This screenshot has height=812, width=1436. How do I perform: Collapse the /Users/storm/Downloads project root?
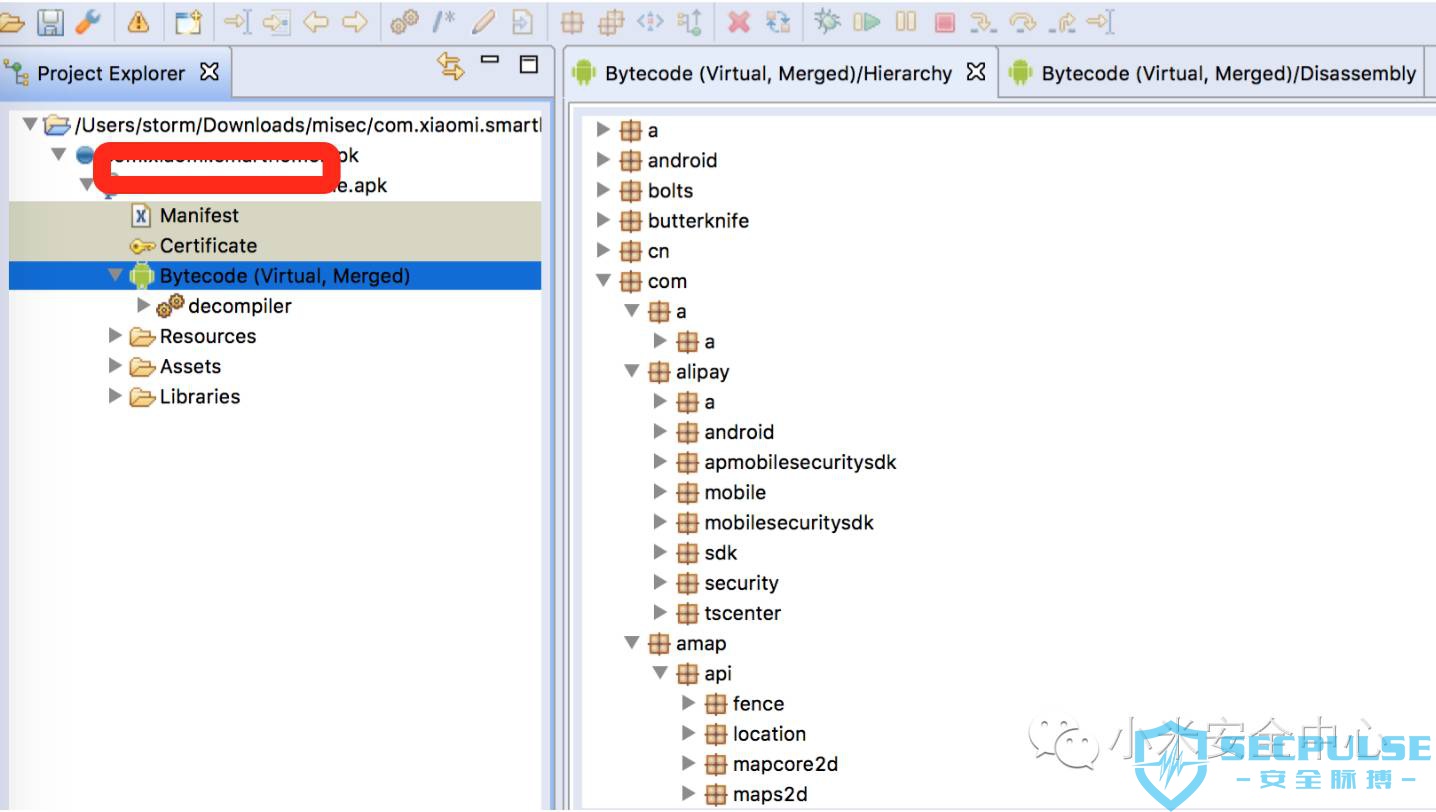[30, 125]
